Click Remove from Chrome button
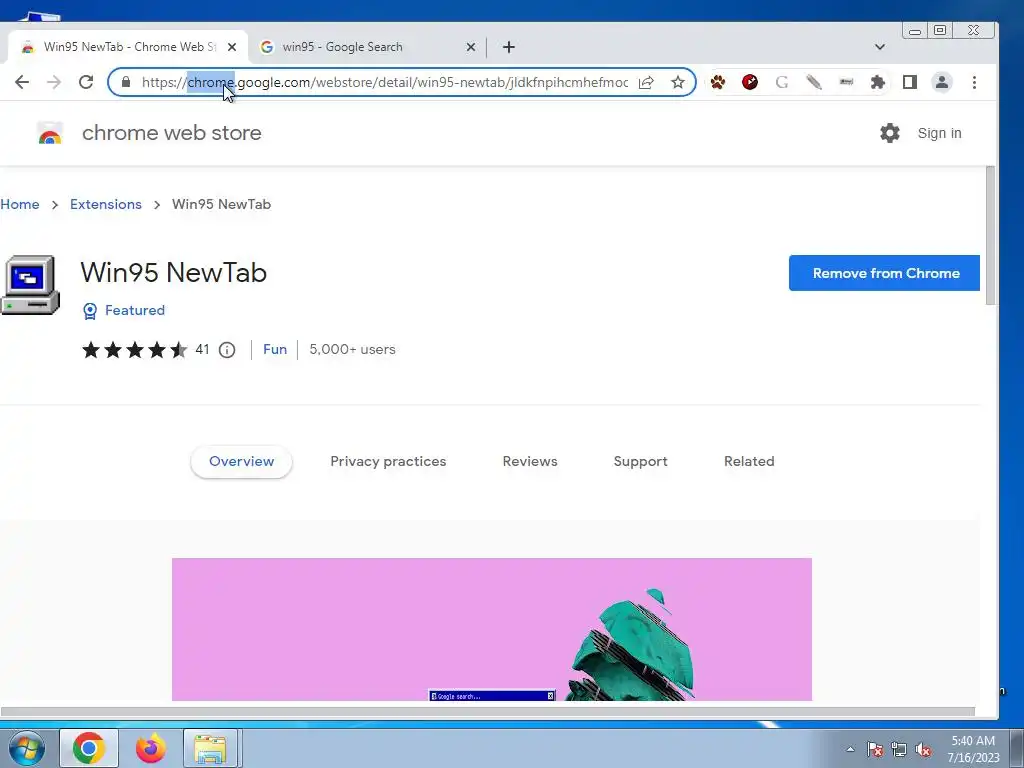This screenshot has height=768, width=1024. [x=884, y=273]
